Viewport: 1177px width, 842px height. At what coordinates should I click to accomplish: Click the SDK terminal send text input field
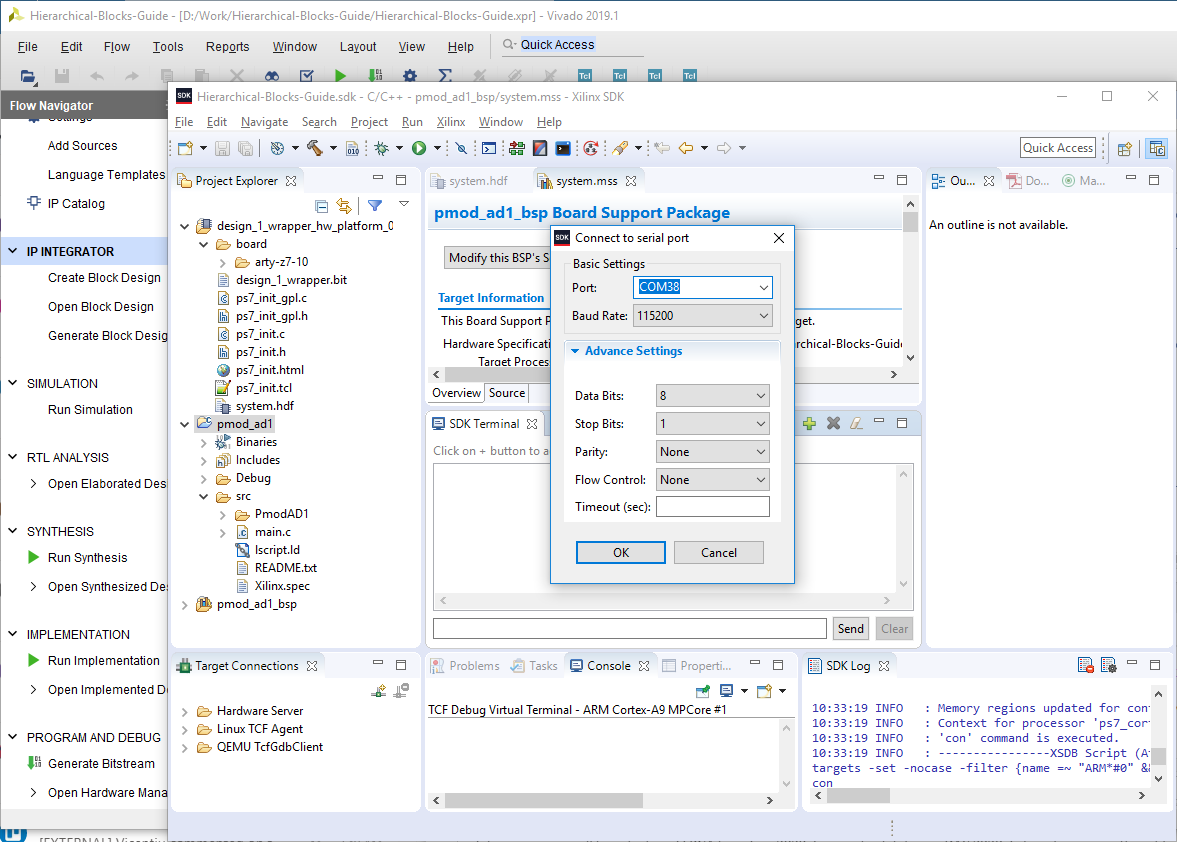pos(630,629)
